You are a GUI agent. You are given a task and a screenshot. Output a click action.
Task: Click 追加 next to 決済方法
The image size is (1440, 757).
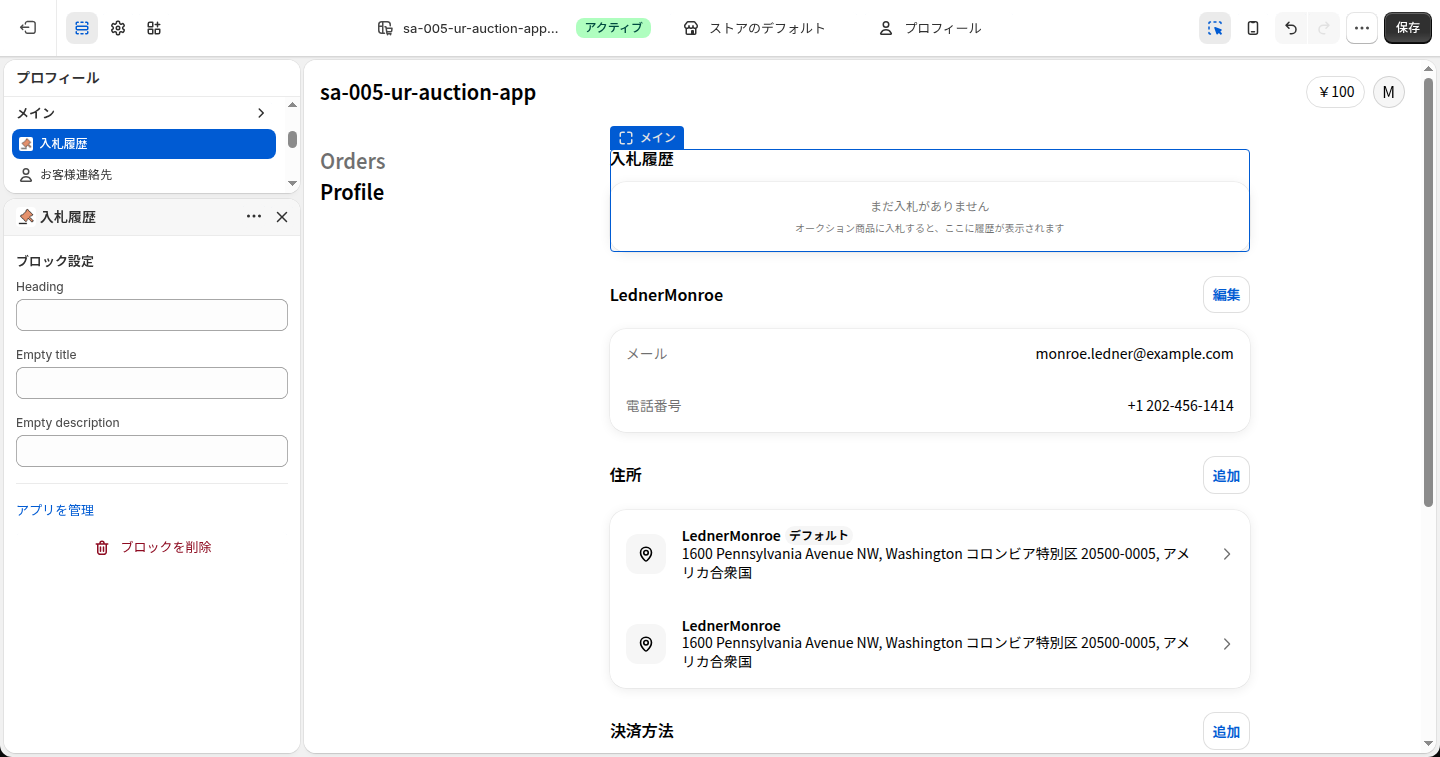[1226, 732]
